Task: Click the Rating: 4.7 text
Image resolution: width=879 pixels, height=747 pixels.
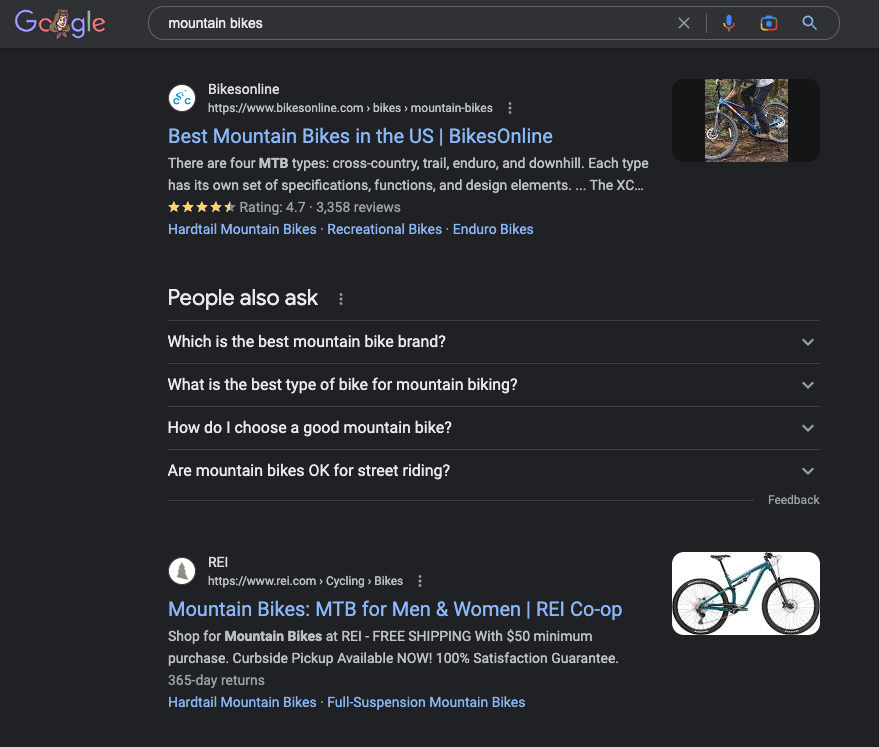Action: (x=272, y=207)
